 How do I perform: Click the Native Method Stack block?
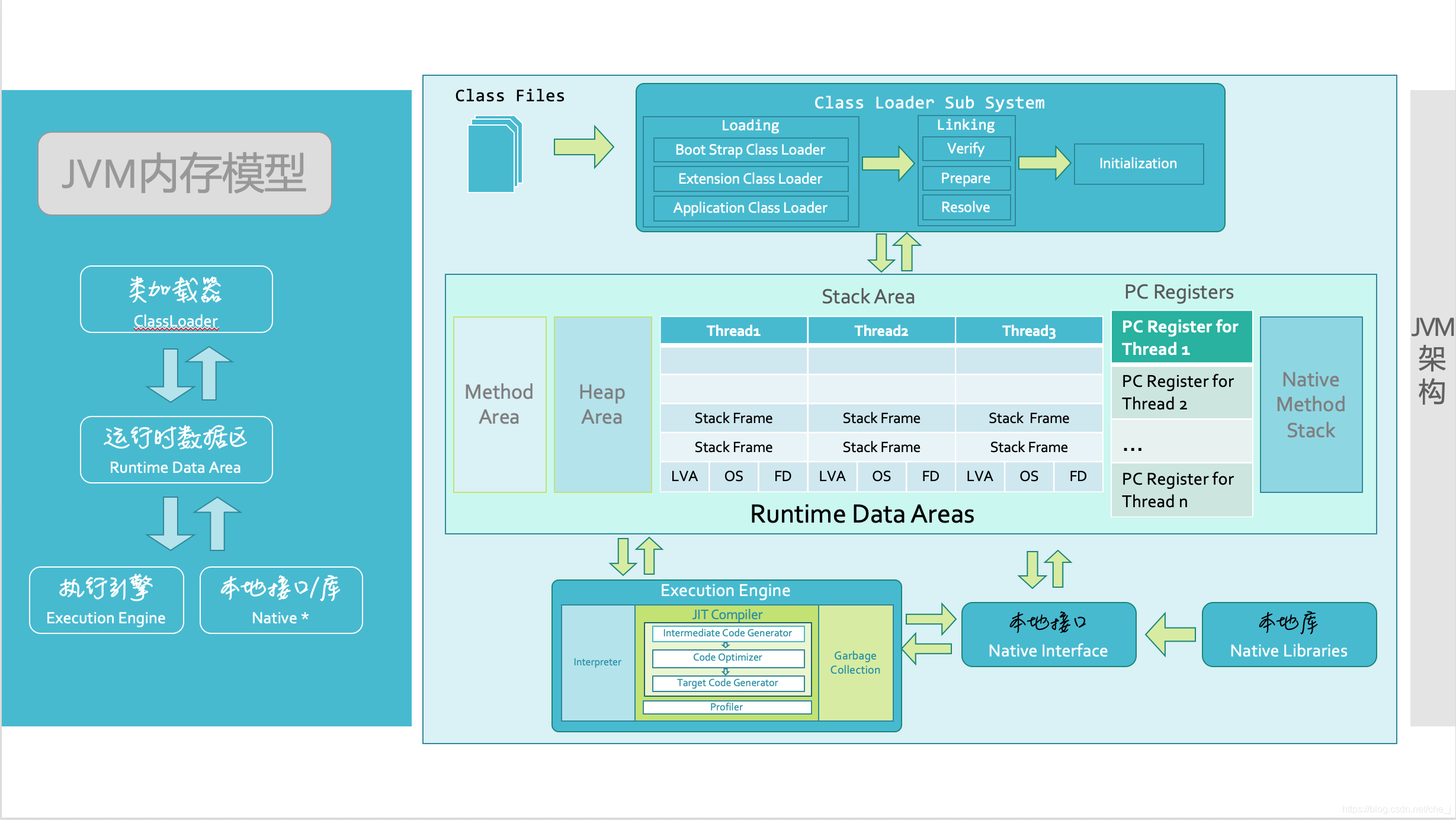coord(1310,404)
